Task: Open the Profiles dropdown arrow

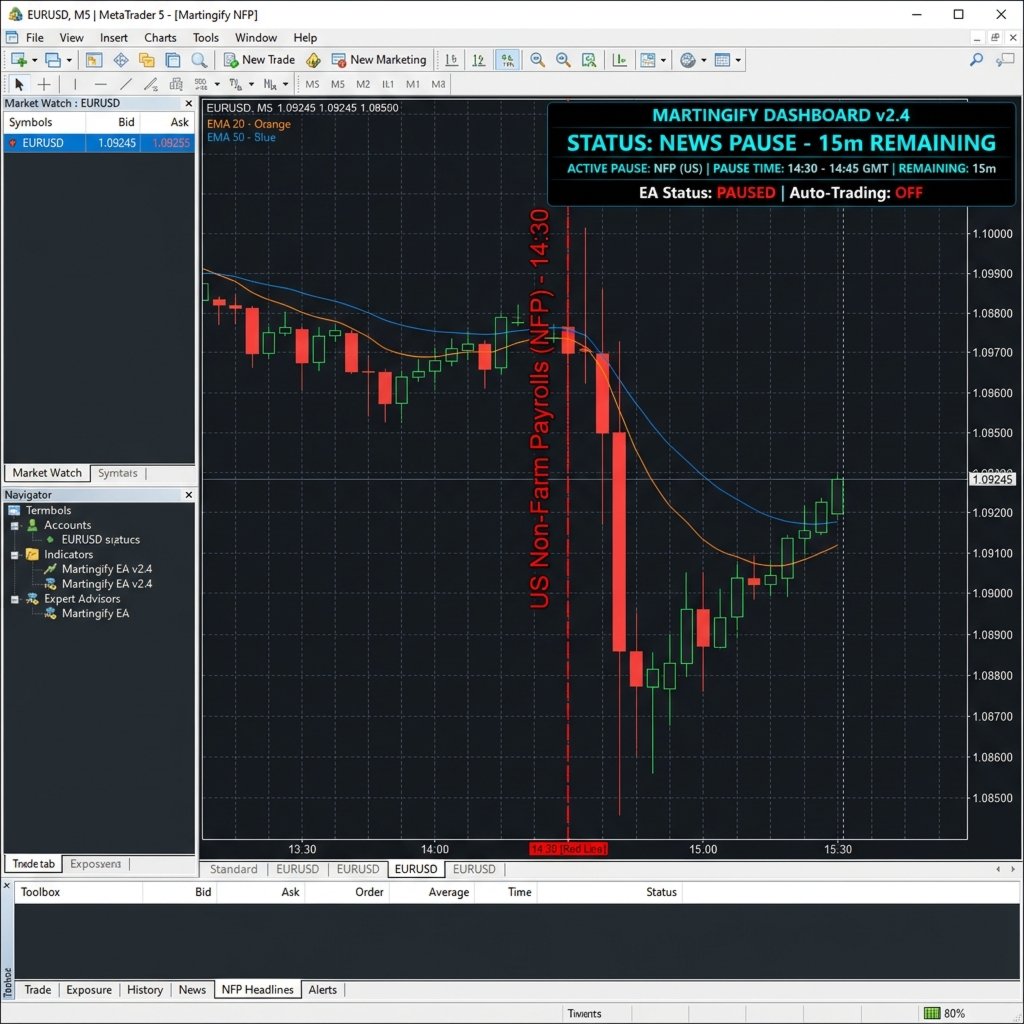Action: [69, 60]
